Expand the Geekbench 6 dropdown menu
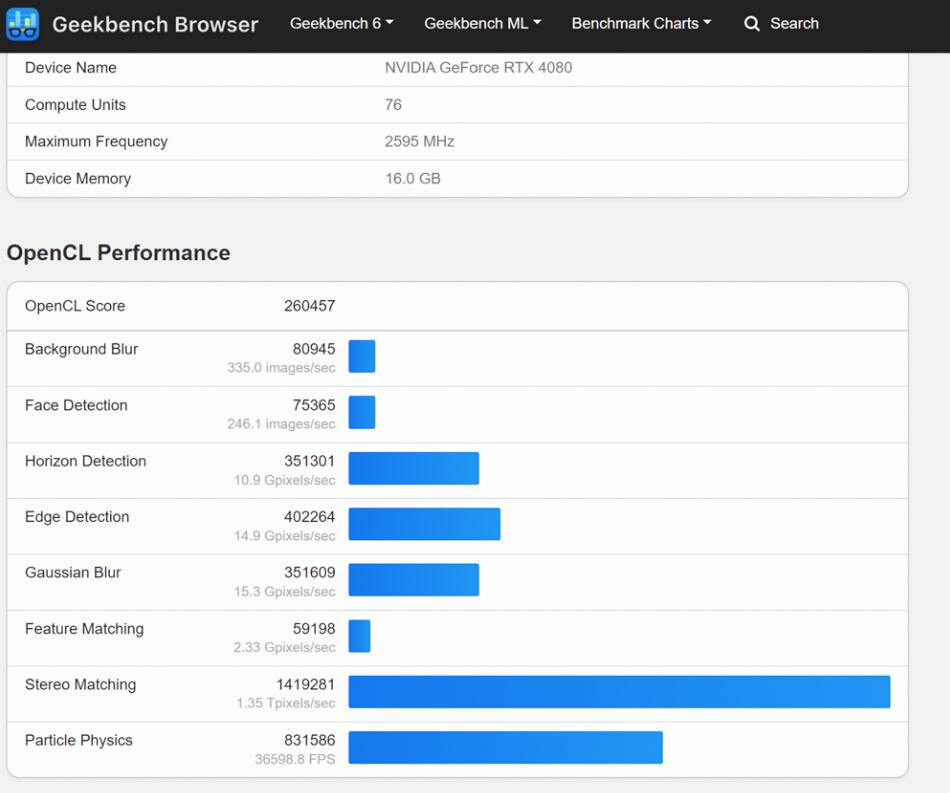This screenshot has width=950, height=793. pos(342,24)
